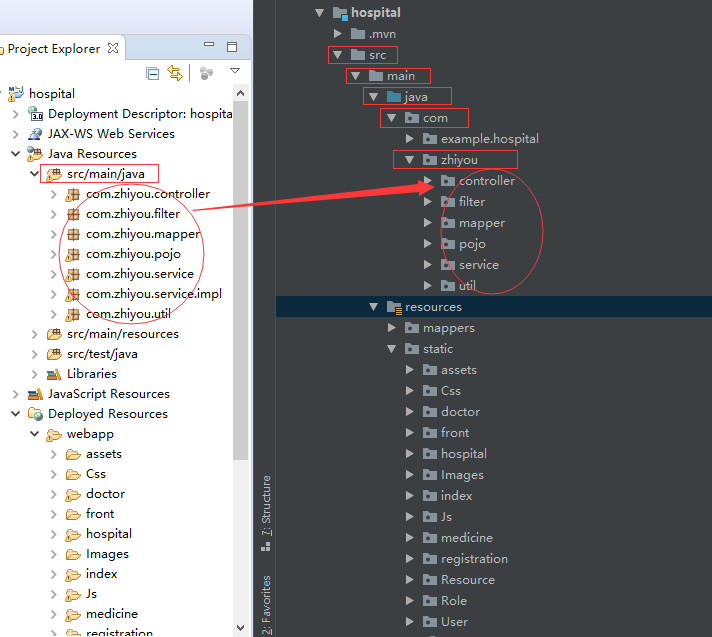Collapse the static folder in IntelliJ
Image resolution: width=712 pixels, height=637 pixels.
[391, 349]
